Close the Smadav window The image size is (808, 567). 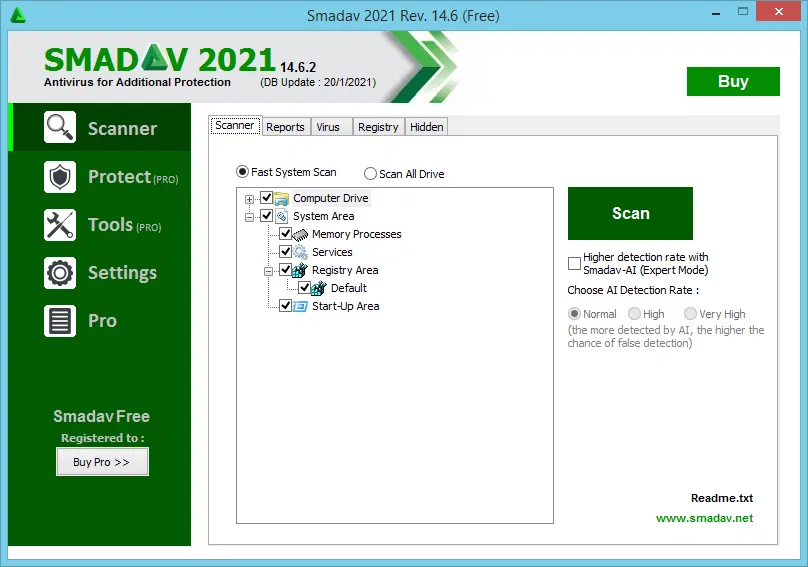779,11
